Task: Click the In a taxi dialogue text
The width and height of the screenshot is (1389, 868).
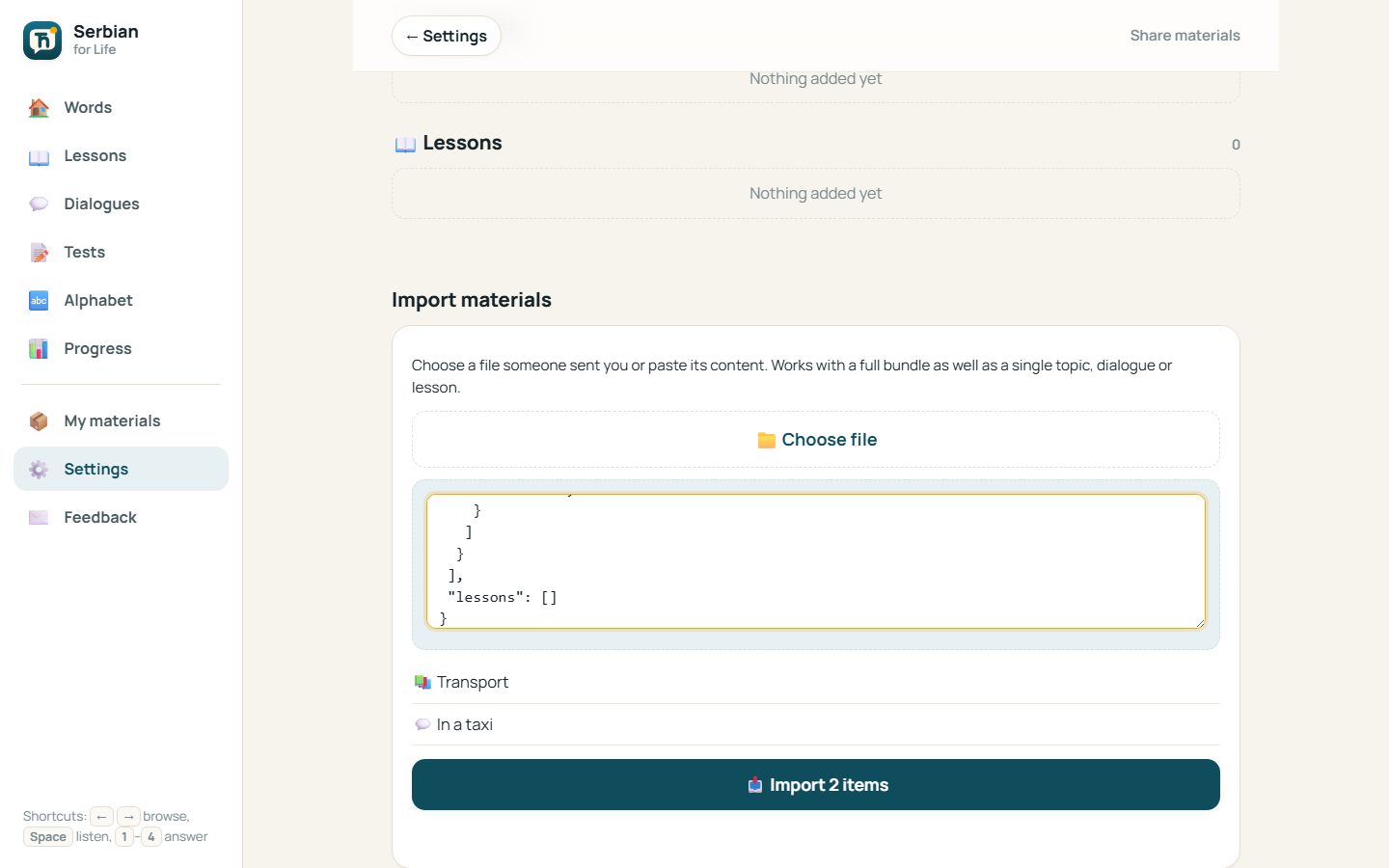Action: tap(465, 724)
